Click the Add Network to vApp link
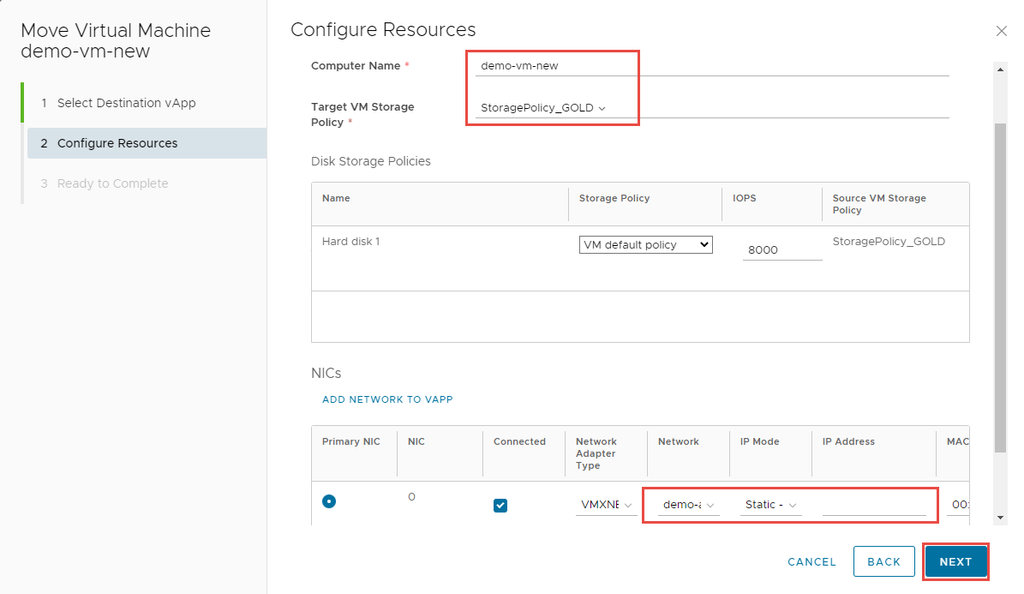The width and height of the screenshot is (1024, 594). click(387, 399)
